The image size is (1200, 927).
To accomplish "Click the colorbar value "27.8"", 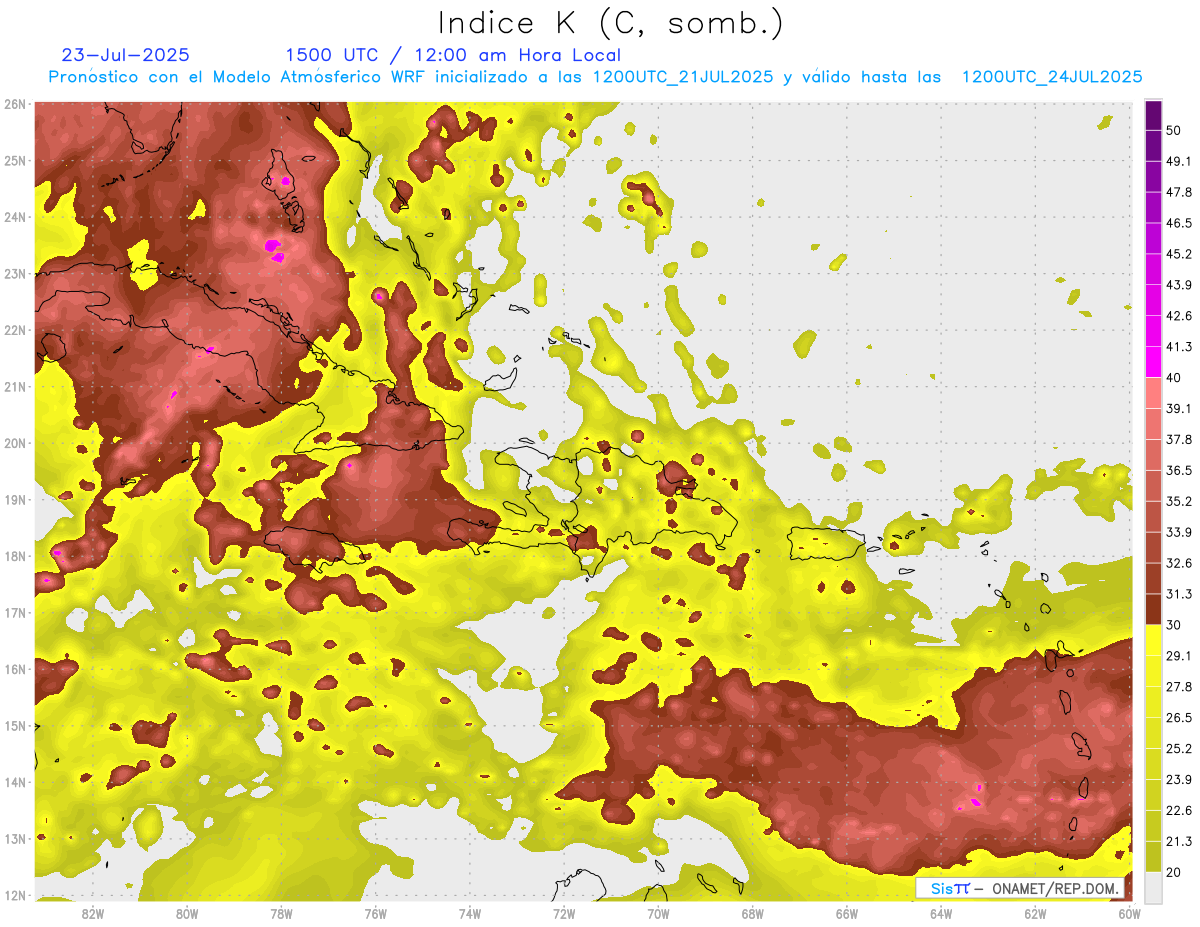I will pyautogui.click(x=1178, y=687).
